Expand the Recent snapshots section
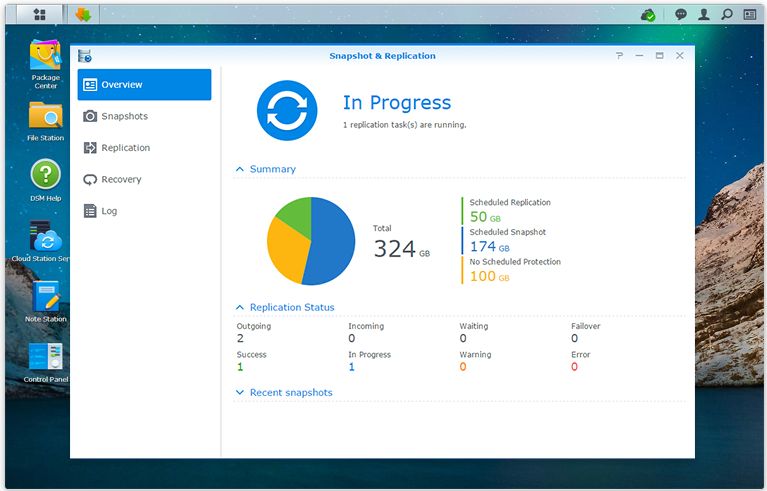This screenshot has height=491, width=767. pyautogui.click(x=240, y=393)
